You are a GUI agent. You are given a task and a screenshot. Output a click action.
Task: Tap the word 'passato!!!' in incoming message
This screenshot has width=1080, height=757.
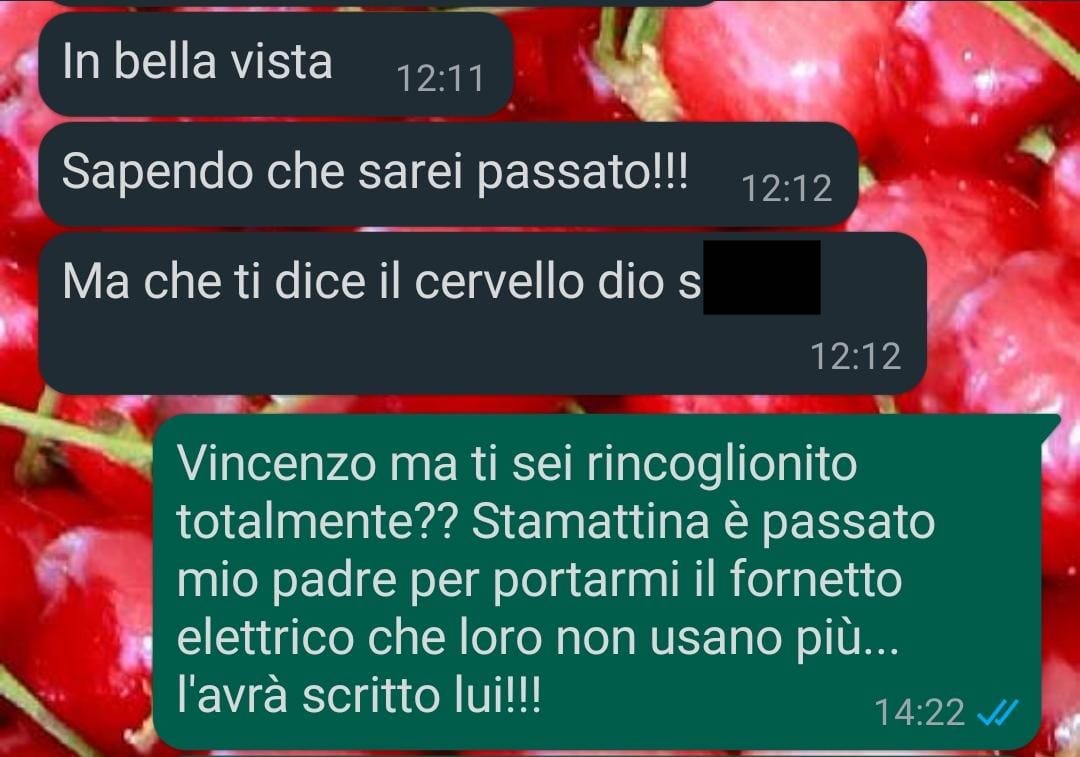click(x=582, y=172)
